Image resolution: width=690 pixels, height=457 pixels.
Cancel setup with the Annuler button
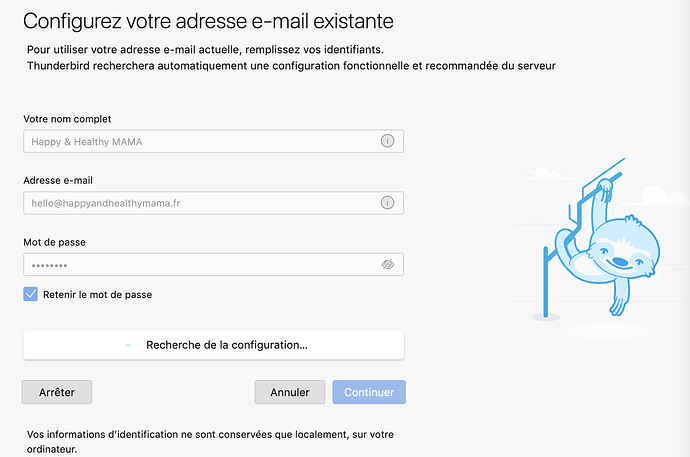pos(290,392)
